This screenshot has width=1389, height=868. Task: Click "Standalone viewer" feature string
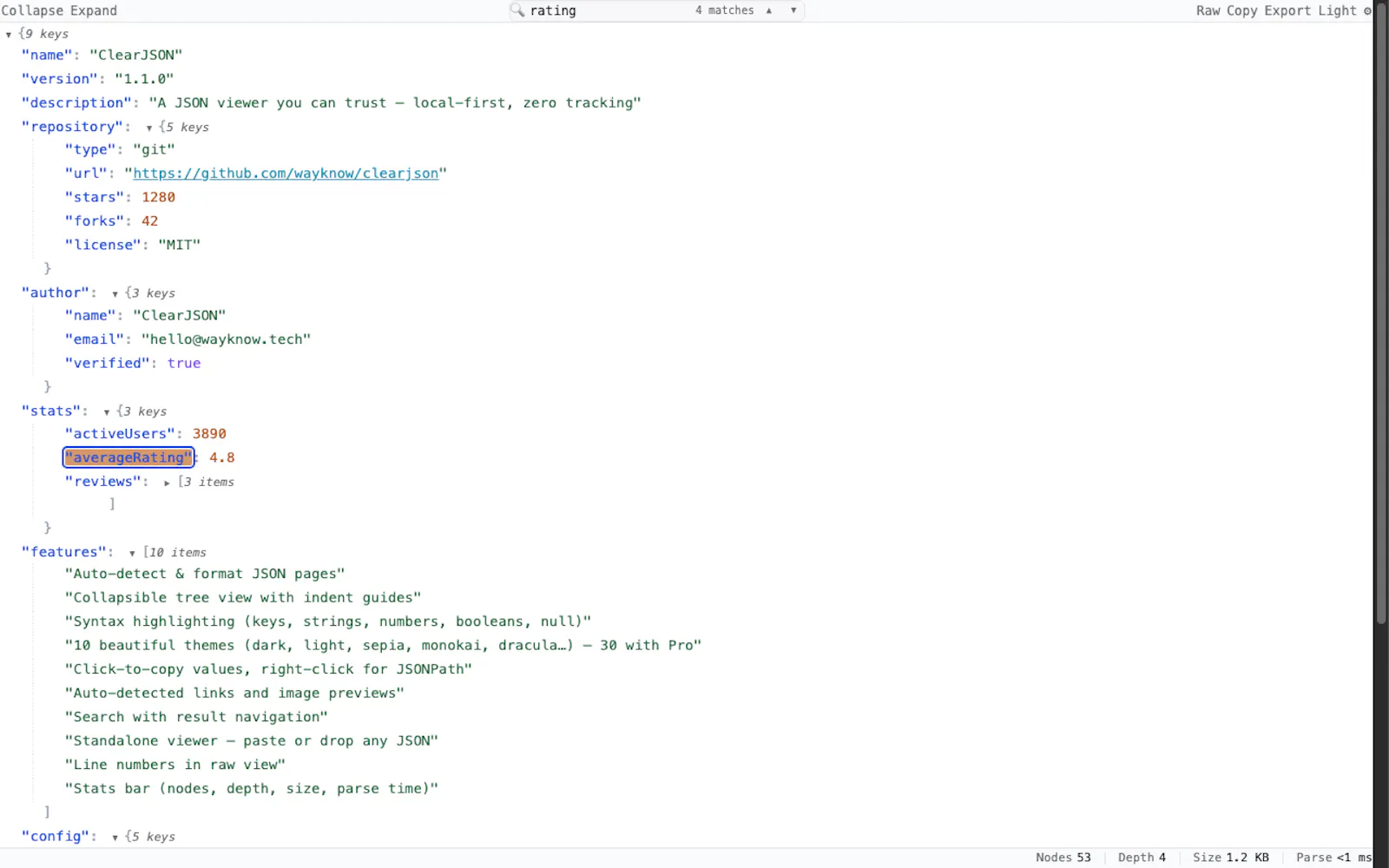[252, 741]
